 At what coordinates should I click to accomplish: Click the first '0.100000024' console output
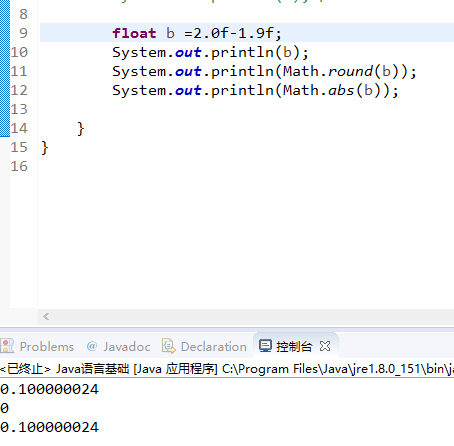49,389
